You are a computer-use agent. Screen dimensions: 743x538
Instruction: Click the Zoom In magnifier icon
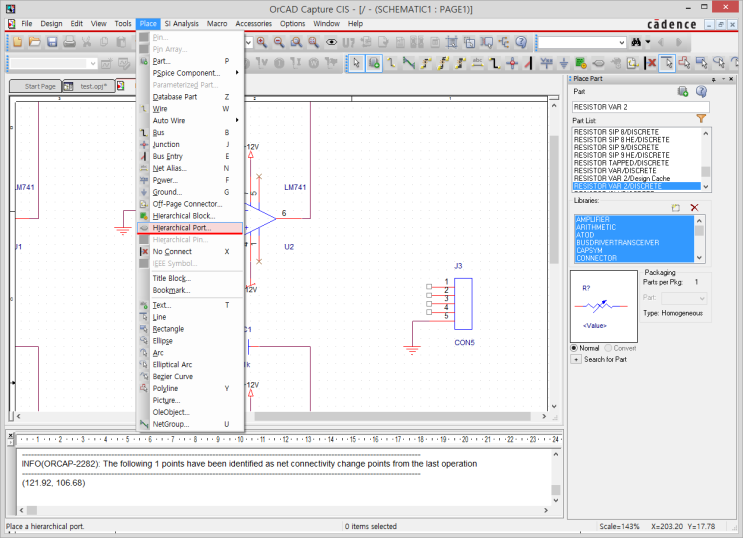(x=262, y=43)
